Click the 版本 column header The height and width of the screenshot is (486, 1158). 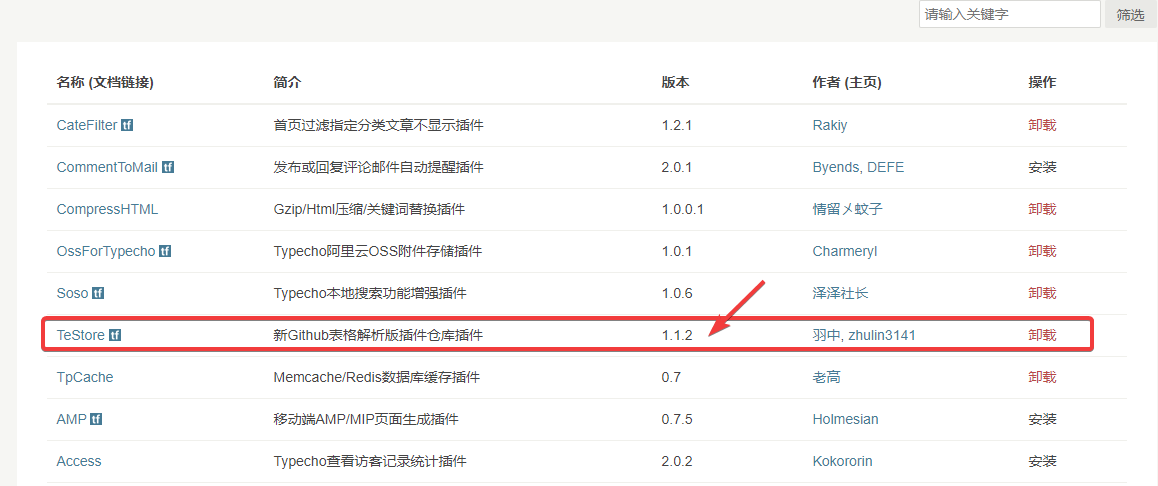(x=676, y=83)
